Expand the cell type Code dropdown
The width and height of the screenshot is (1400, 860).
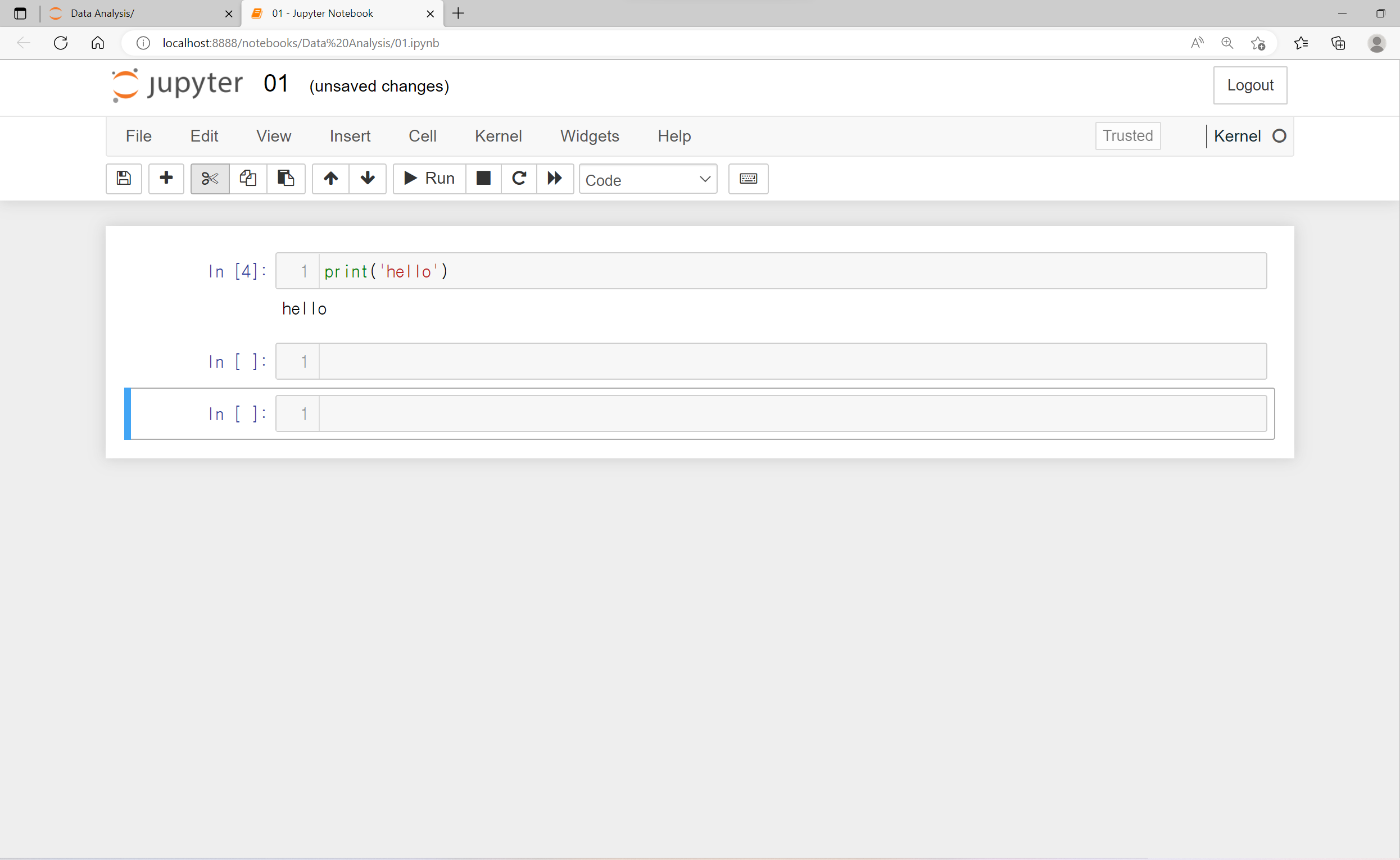647,180
